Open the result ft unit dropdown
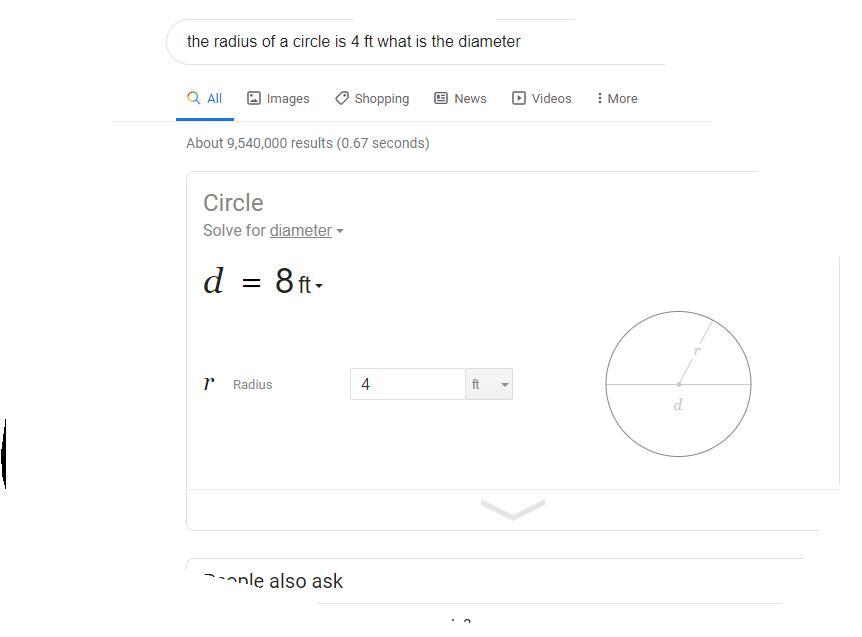The width and height of the screenshot is (862, 637). tap(310, 286)
